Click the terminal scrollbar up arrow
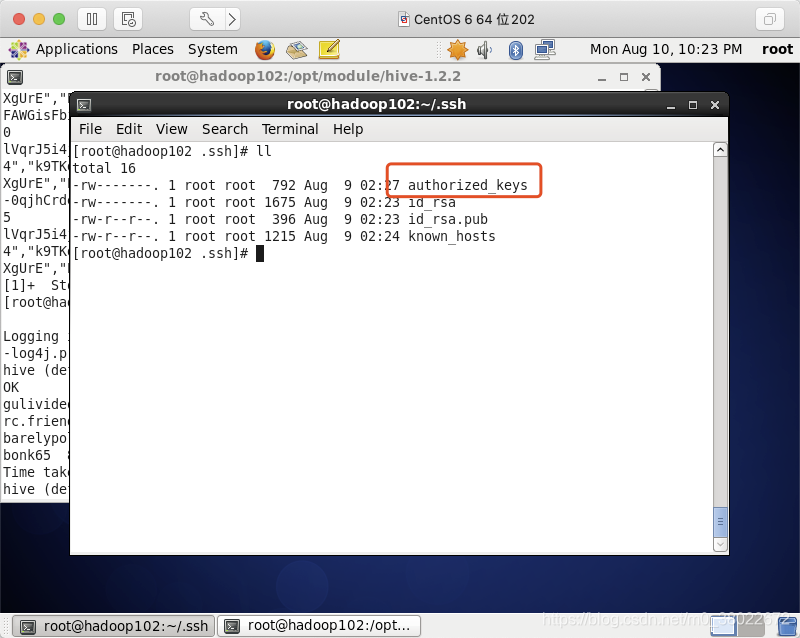800x638 pixels. click(x=720, y=150)
